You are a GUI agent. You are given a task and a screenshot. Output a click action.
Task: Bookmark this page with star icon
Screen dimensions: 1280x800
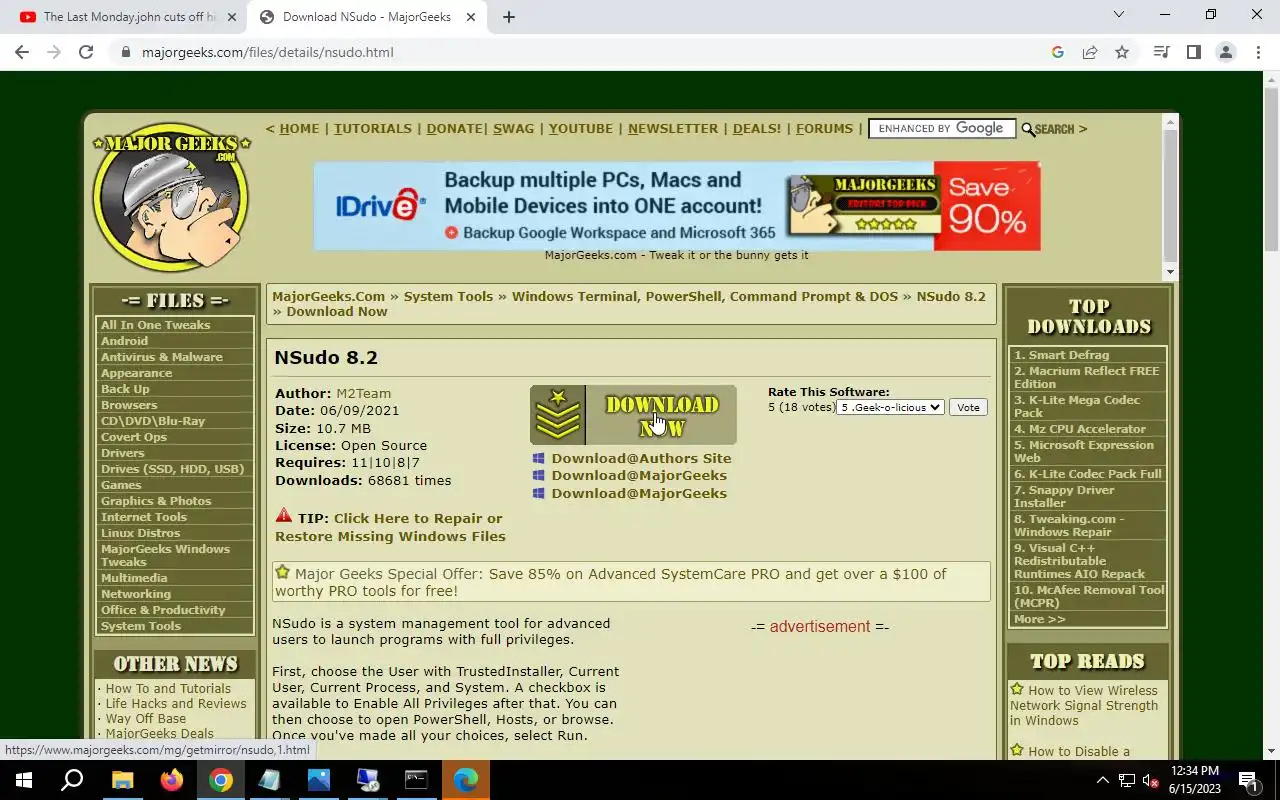[x=1122, y=52]
